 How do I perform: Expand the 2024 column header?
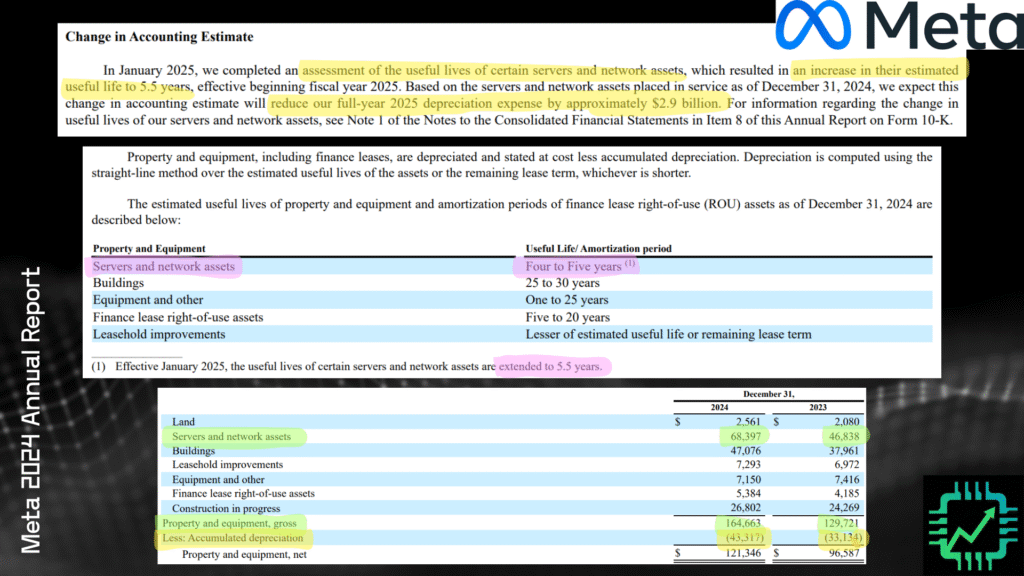[719, 407]
